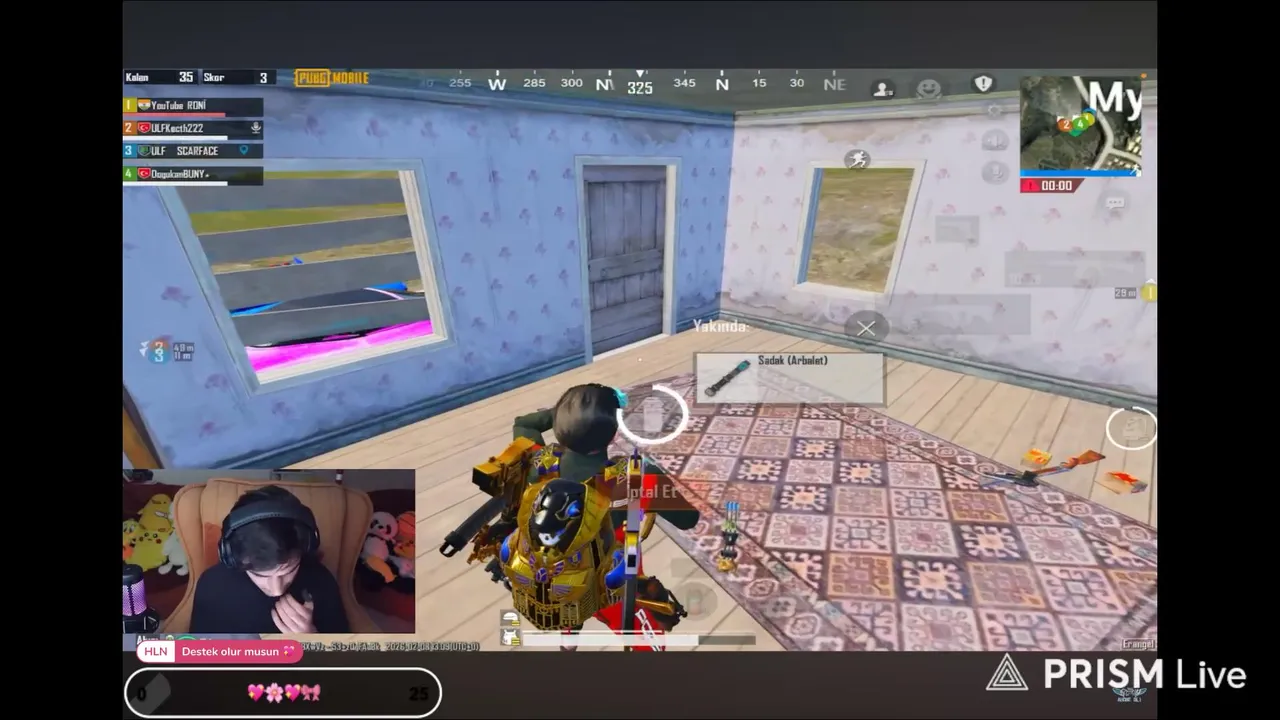This screenshot has height=720, width=1280.
Task: Expand the minimap
Action: (1080, 124)
